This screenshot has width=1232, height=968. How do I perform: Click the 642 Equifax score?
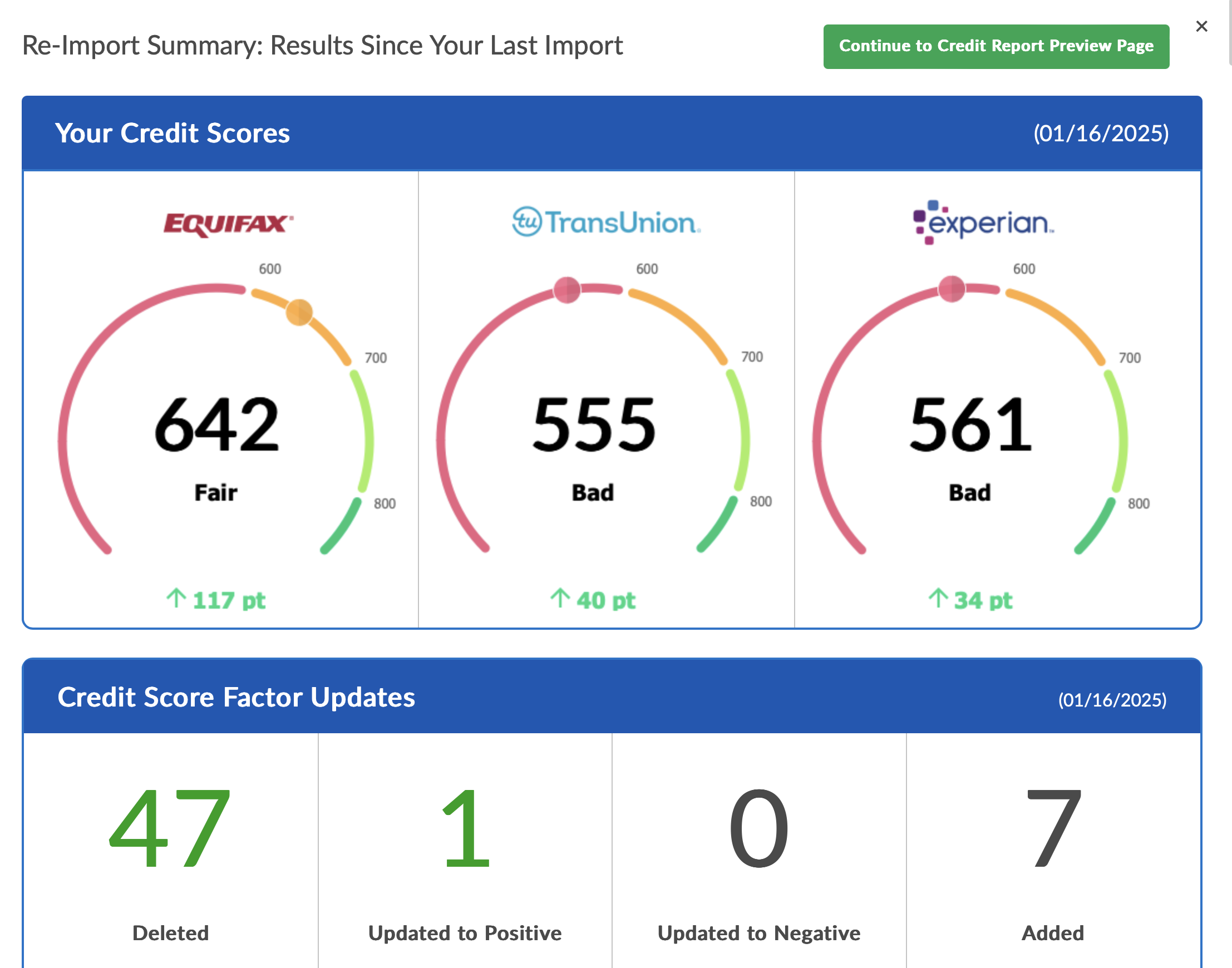coord(216,425)
